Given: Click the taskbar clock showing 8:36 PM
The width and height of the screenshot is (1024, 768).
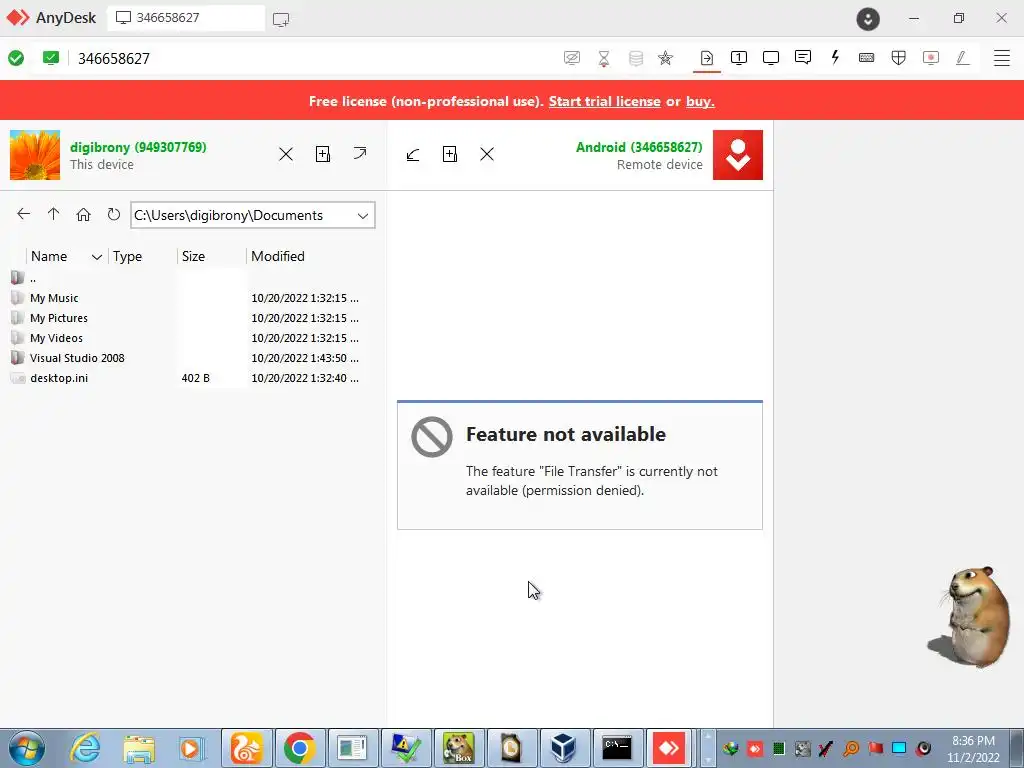Looking at the screenshot, I should [x=973, y=749].
